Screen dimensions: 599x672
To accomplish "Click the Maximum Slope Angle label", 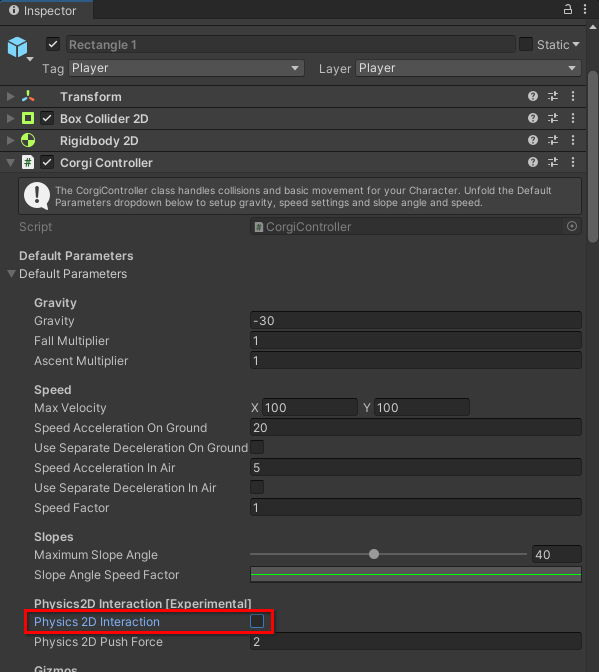I will [x=96, y=555].
